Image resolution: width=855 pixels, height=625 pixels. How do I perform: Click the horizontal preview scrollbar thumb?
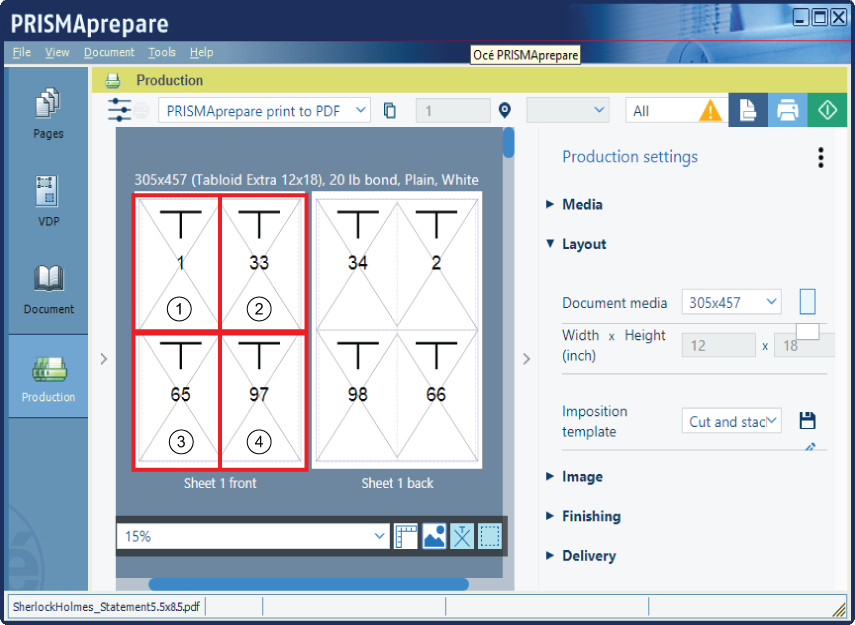[309, 584]
